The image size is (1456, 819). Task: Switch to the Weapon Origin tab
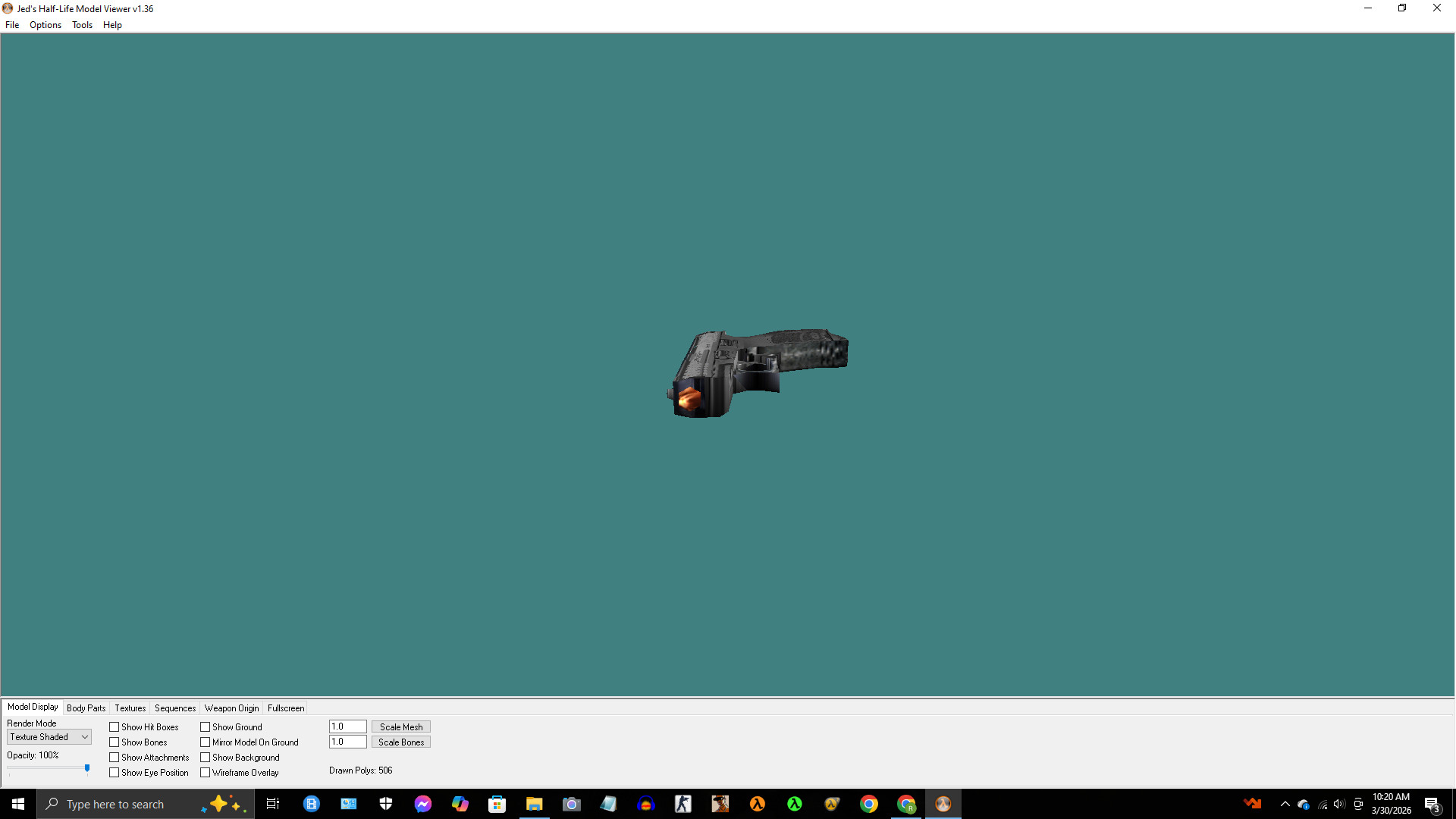pos(231,708)
